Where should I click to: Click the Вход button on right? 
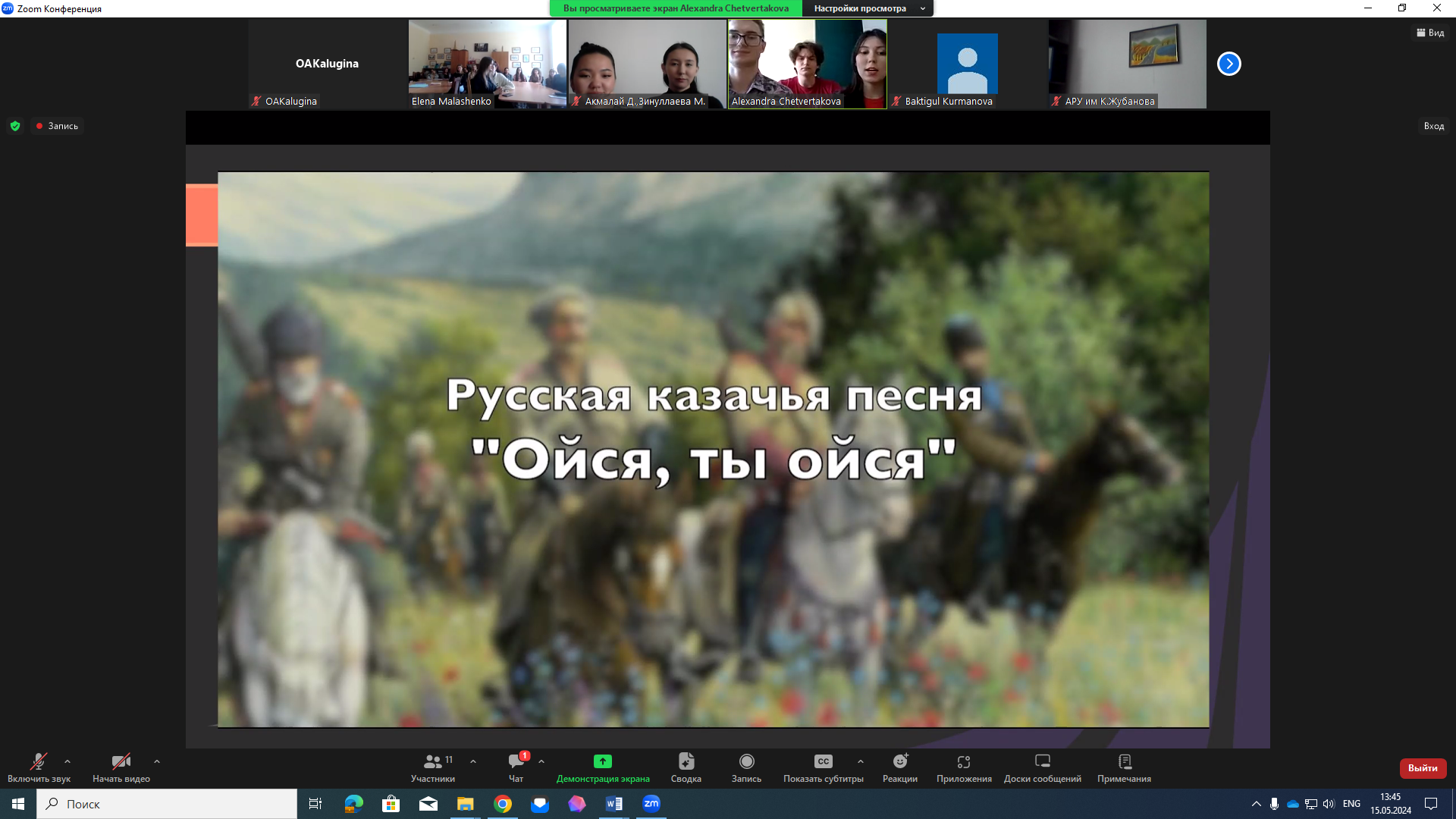coord(1433,126)
